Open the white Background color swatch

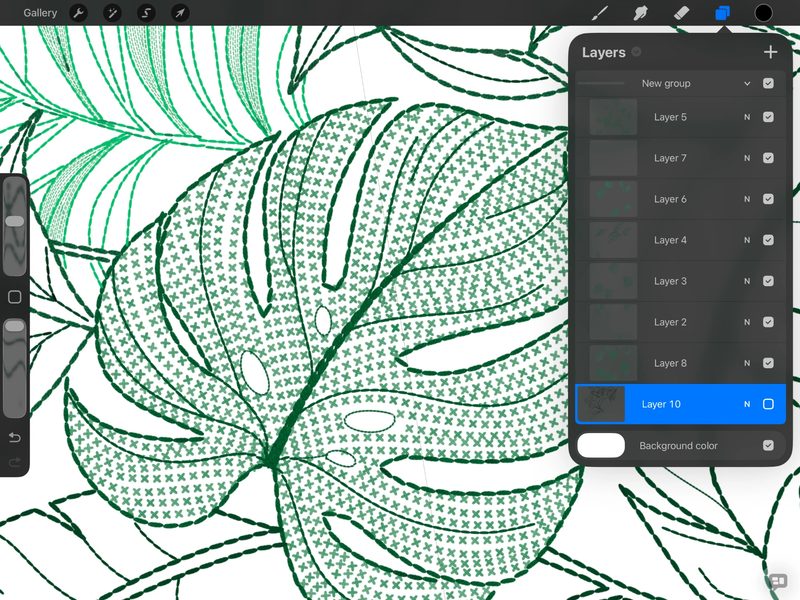tap(601, 445)
